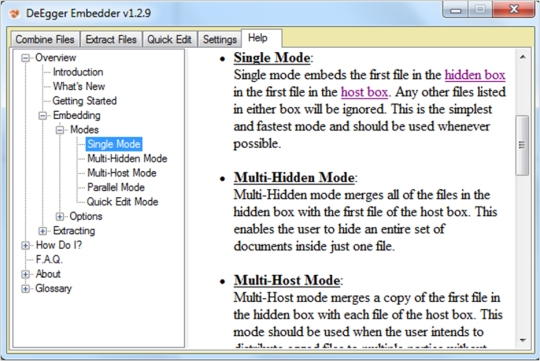Click the Multi-Host Mode heading

coord(287,280)
